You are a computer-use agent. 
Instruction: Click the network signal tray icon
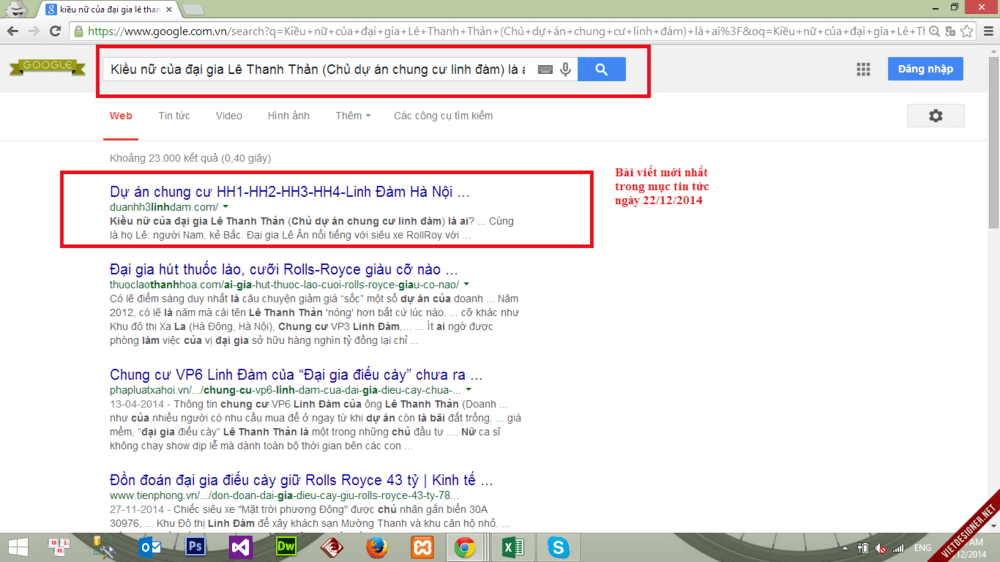(x=898, y=548)
